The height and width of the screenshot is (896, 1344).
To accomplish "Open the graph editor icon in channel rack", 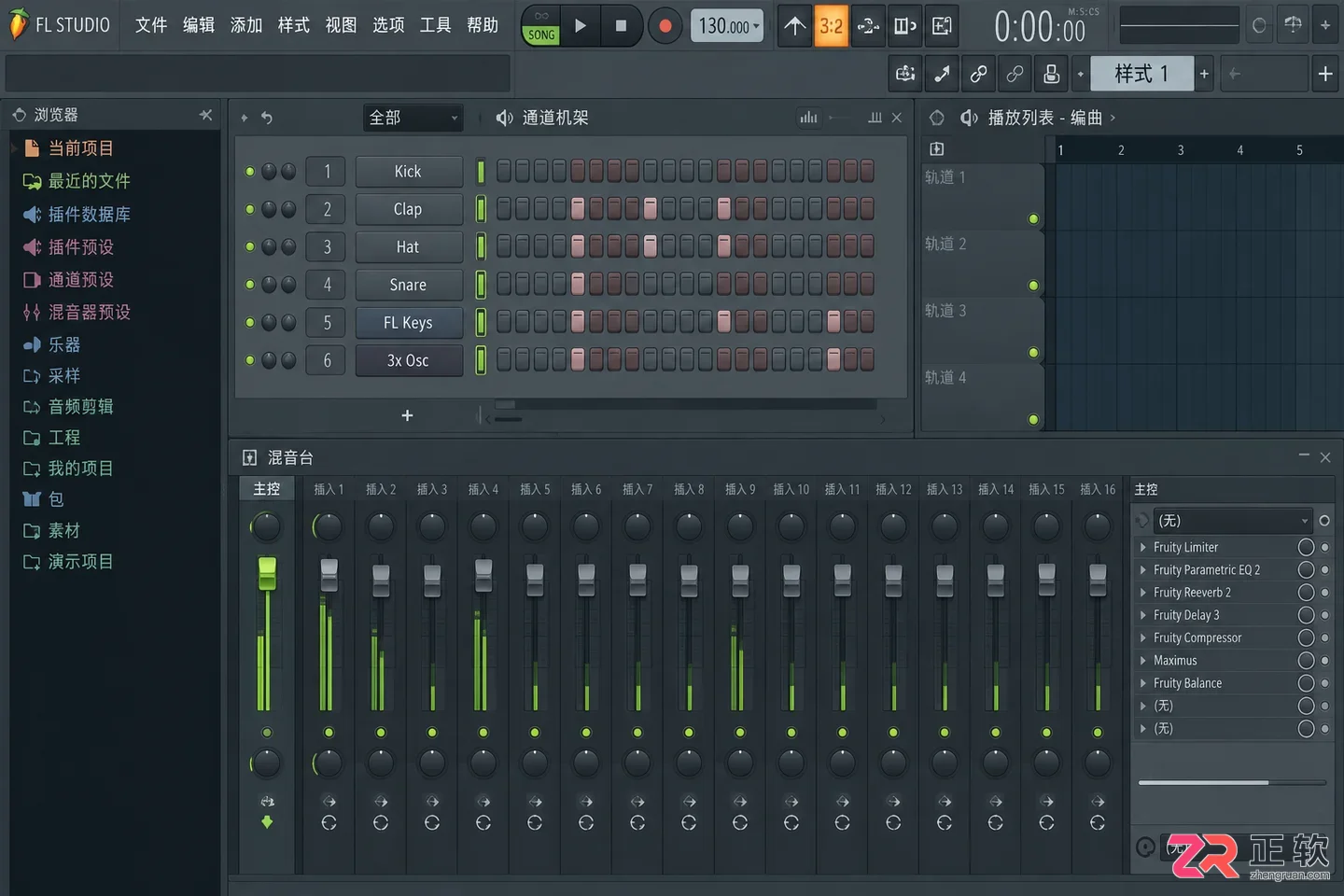I will click(808, 118).
